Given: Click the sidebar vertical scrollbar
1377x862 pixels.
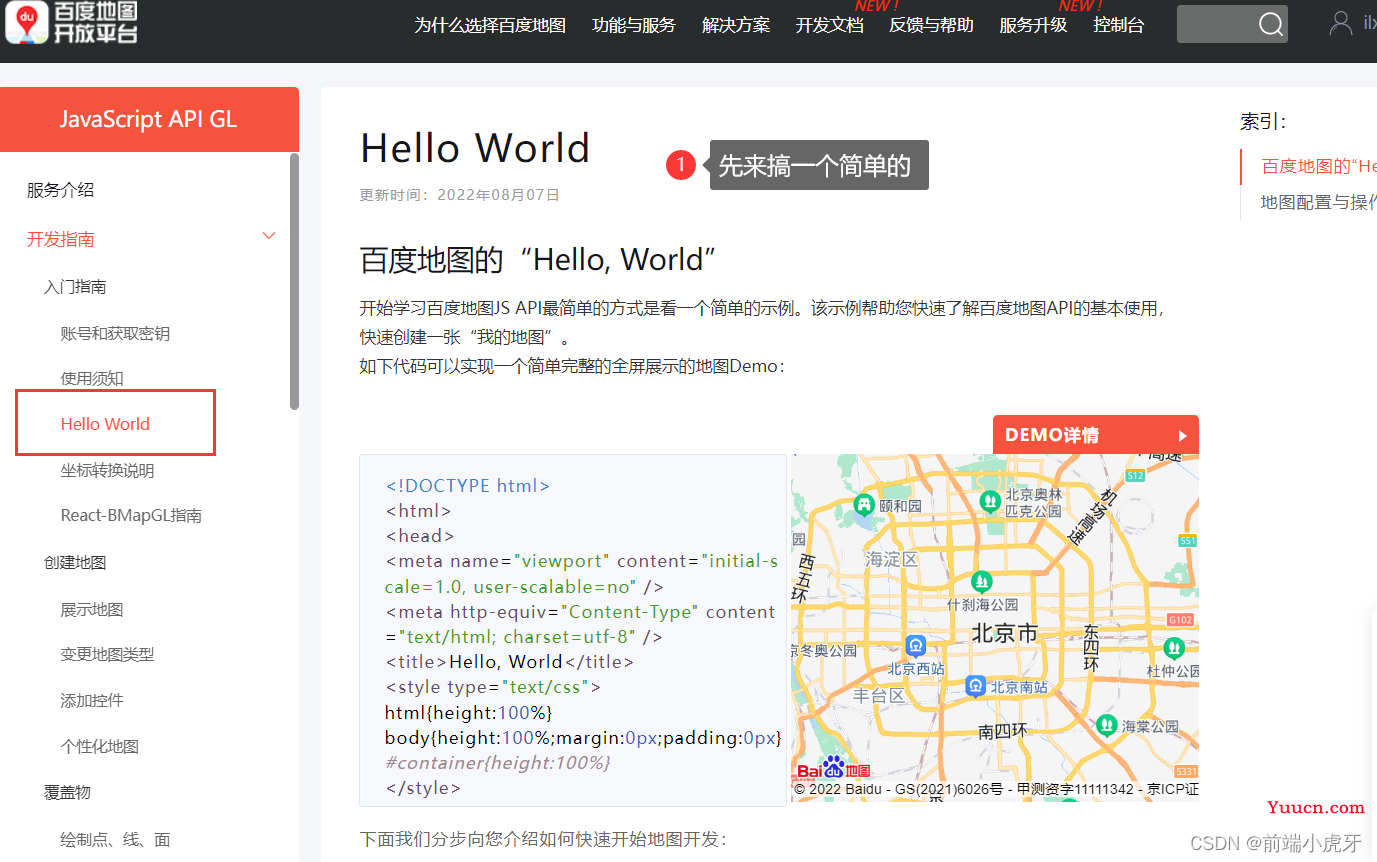Looking at the screenshot, I should pyautogui.click(x=294, y=281).
